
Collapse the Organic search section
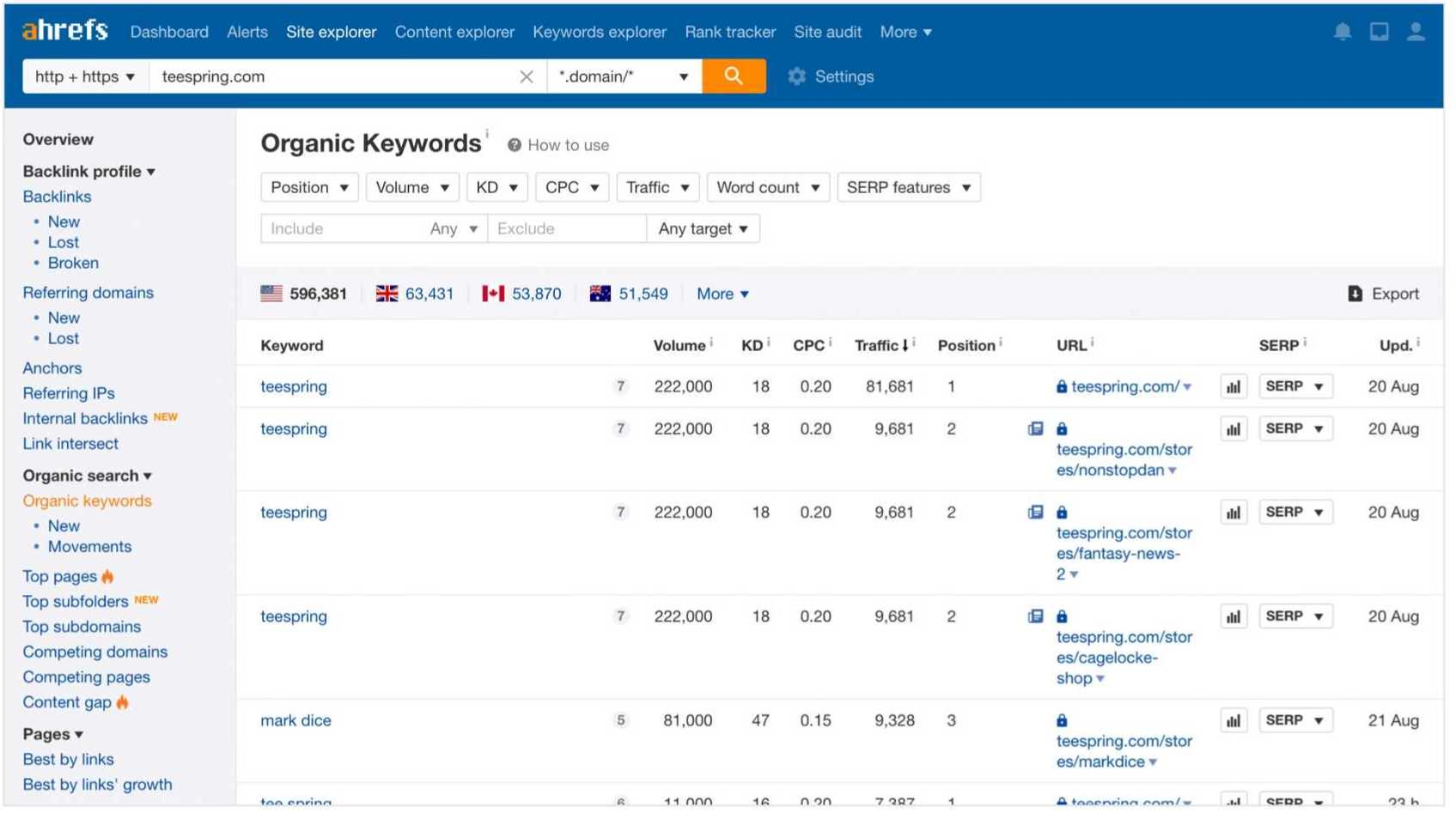point(88,477)
